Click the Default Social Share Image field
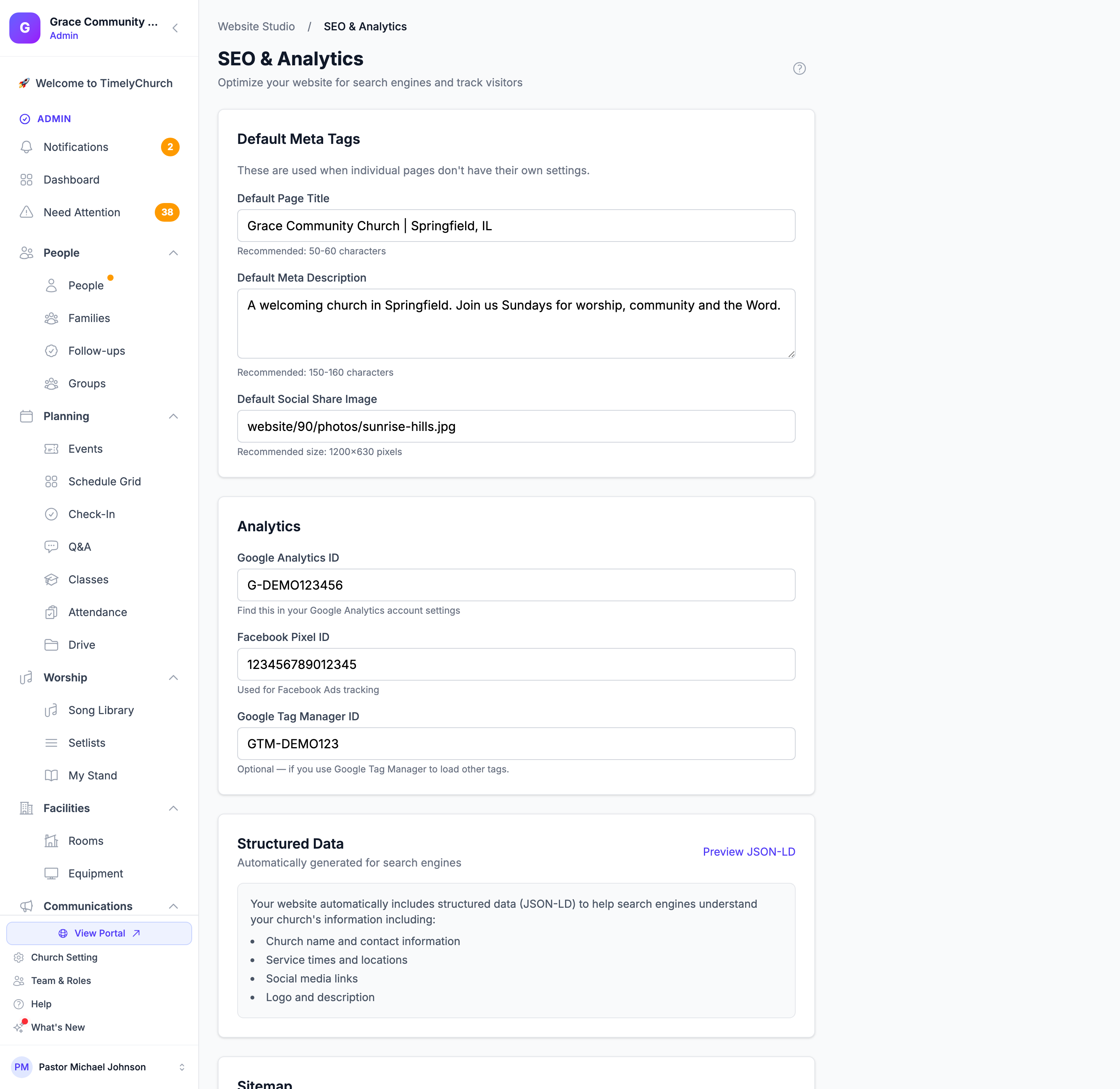The height and width of the screenshot is (1089, 1120). tap(516, 426)
